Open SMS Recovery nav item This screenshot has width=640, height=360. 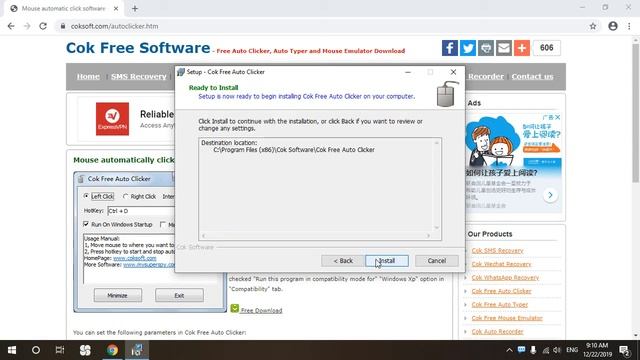[x=139, y=76]
